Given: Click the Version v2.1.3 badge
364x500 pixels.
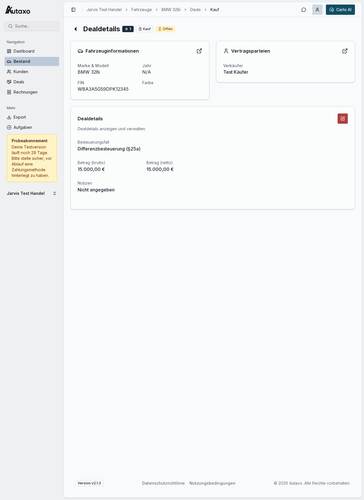Looking at the screenshot, I should click(x=89, y=483).
